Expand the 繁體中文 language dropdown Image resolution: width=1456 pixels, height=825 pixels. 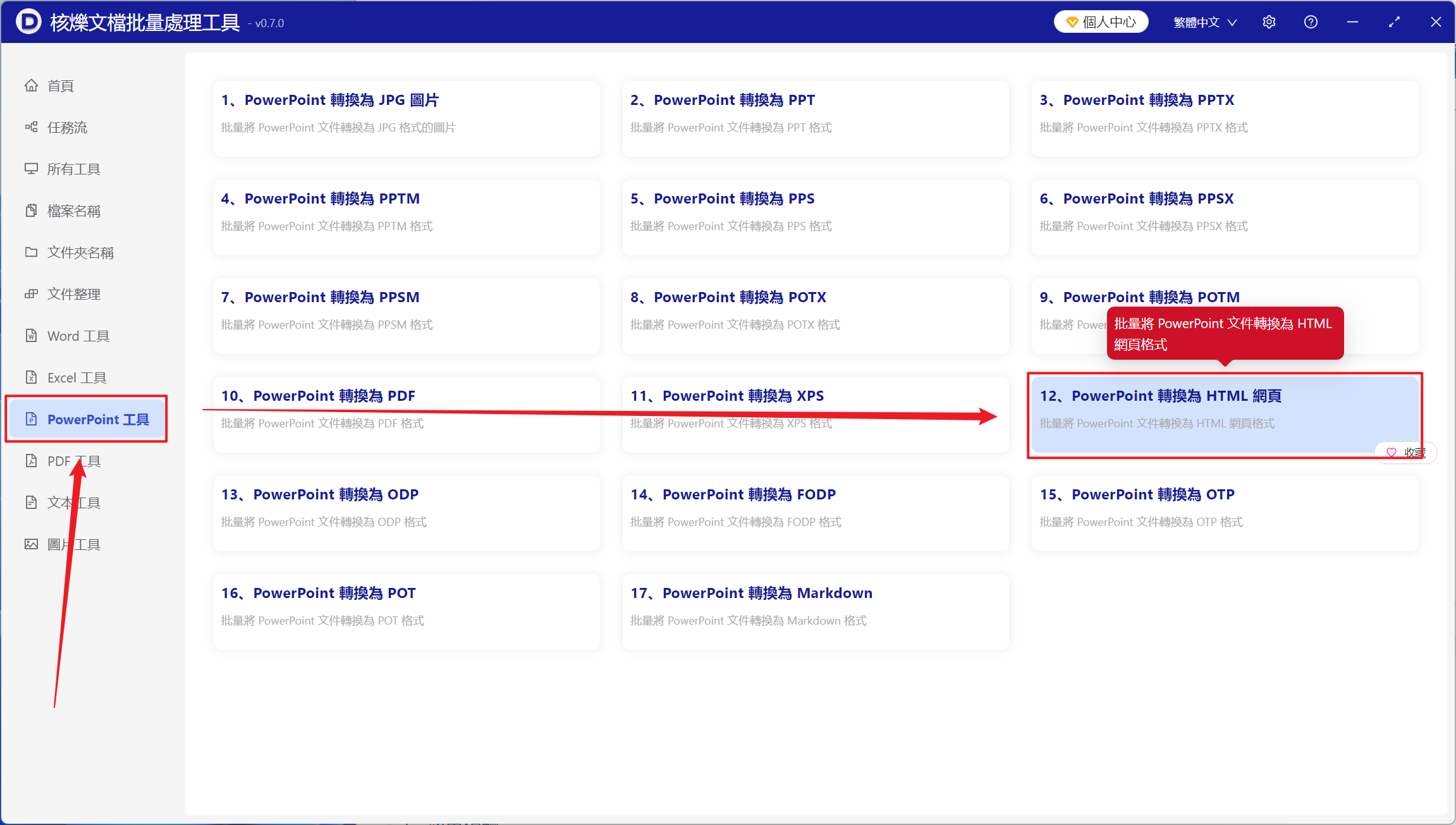1205,22
